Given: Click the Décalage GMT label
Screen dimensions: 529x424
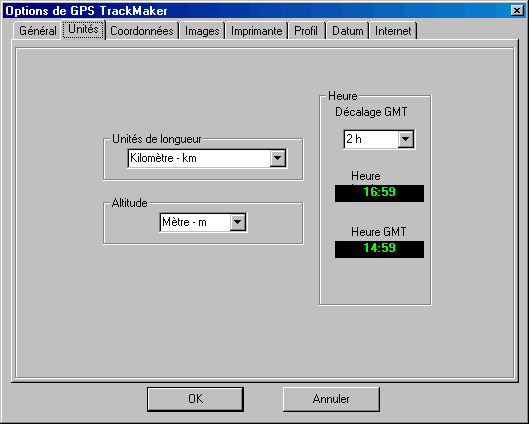Looking at the screenshot, I should (371, 112).
